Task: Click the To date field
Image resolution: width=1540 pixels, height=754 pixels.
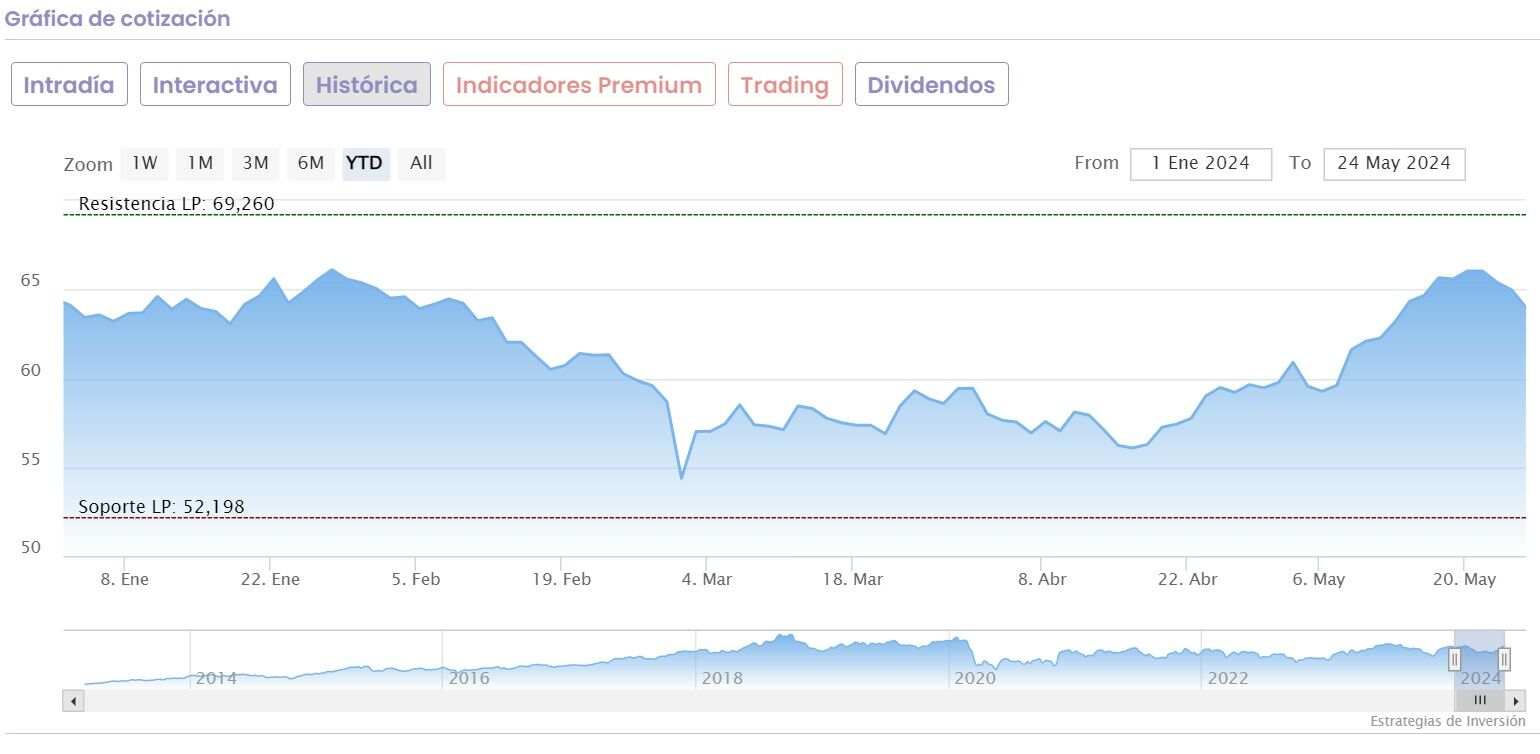Action: 1394,164
